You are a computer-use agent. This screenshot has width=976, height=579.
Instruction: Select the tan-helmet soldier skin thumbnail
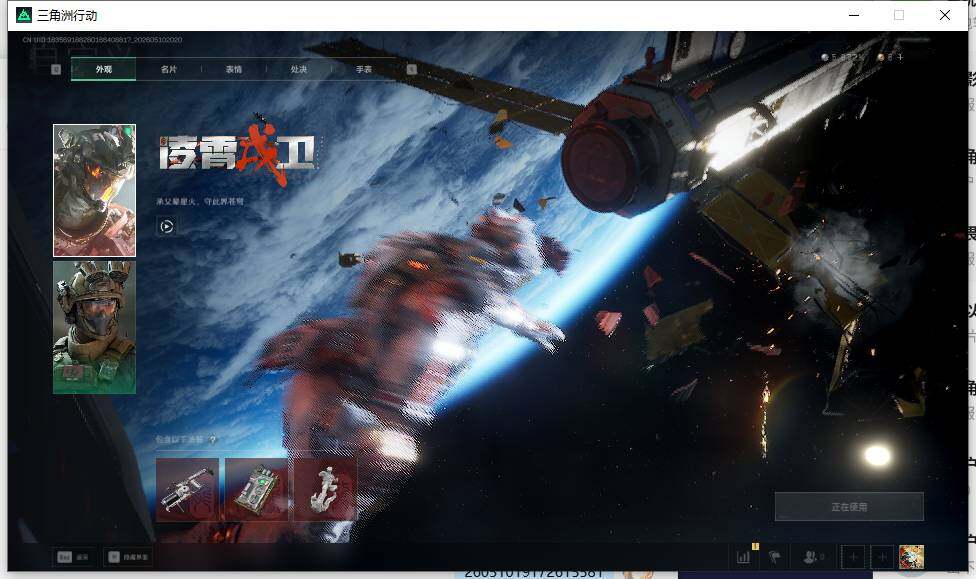[x=95, y=327]
